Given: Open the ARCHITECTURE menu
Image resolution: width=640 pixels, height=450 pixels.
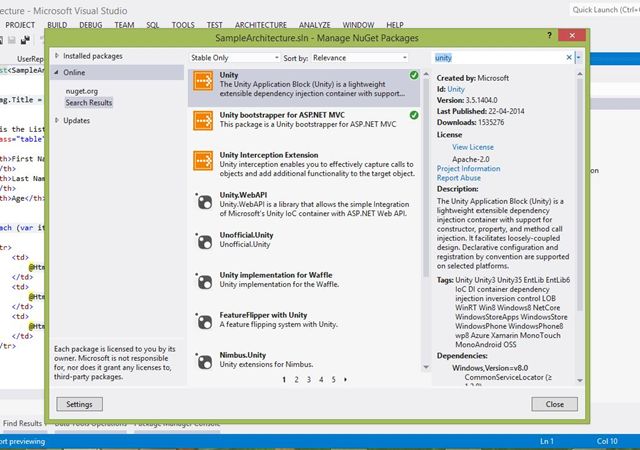Looking at the screenshot, I should pyautogui.click(x=261, y=25).
